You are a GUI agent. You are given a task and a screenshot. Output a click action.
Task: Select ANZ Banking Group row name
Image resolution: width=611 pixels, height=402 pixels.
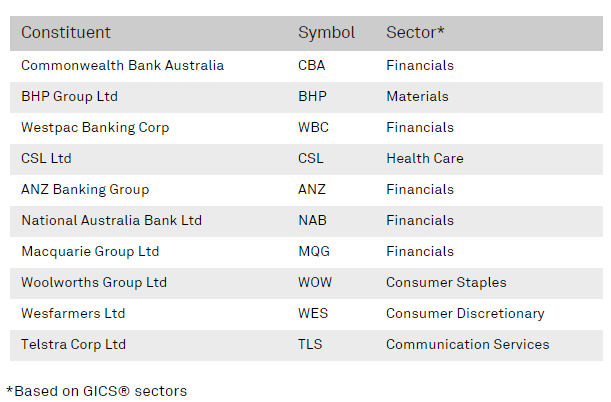coord(85,190)
